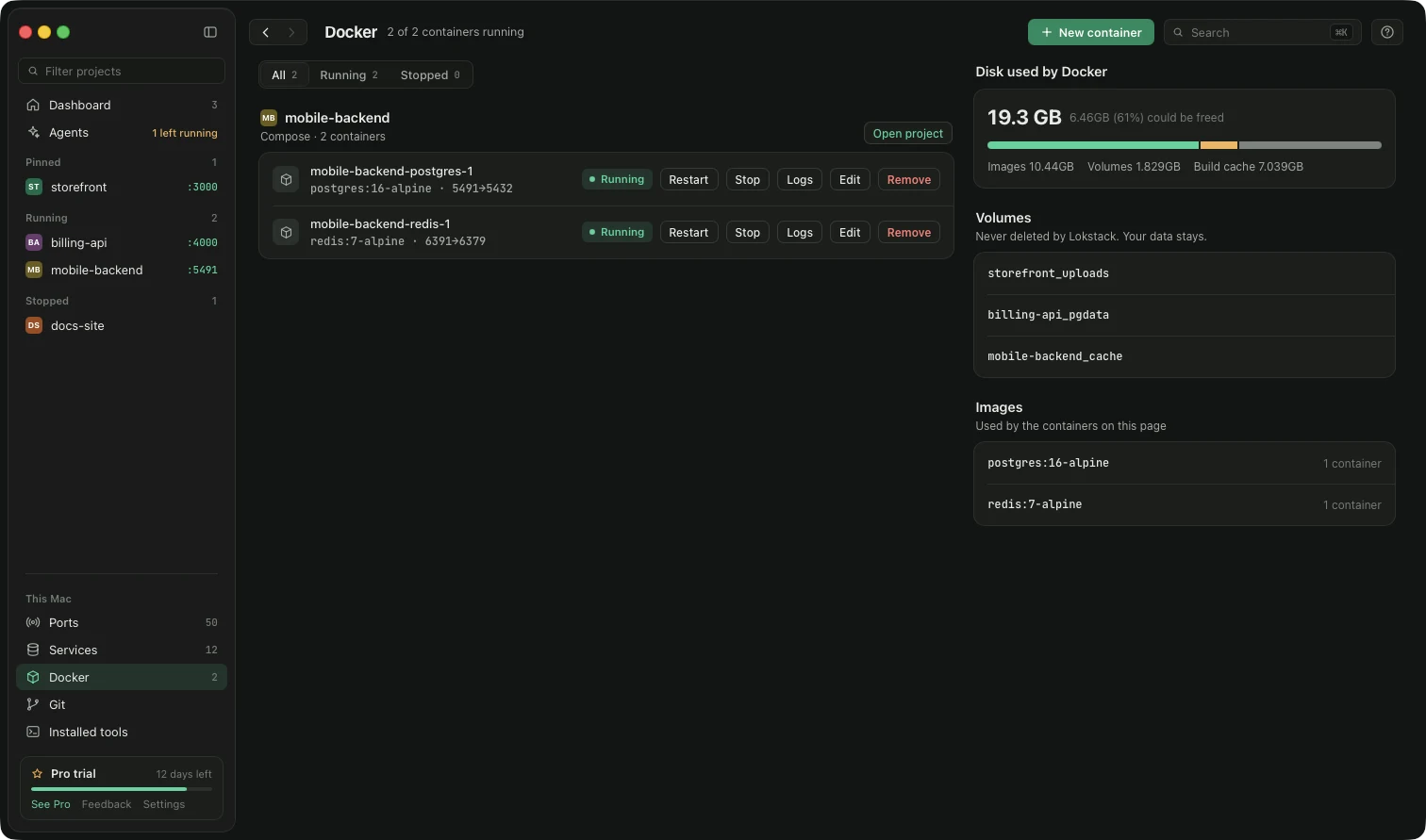Select the storefront_uploads volume
1426x840 pixels.
[x=1185, y=273]
